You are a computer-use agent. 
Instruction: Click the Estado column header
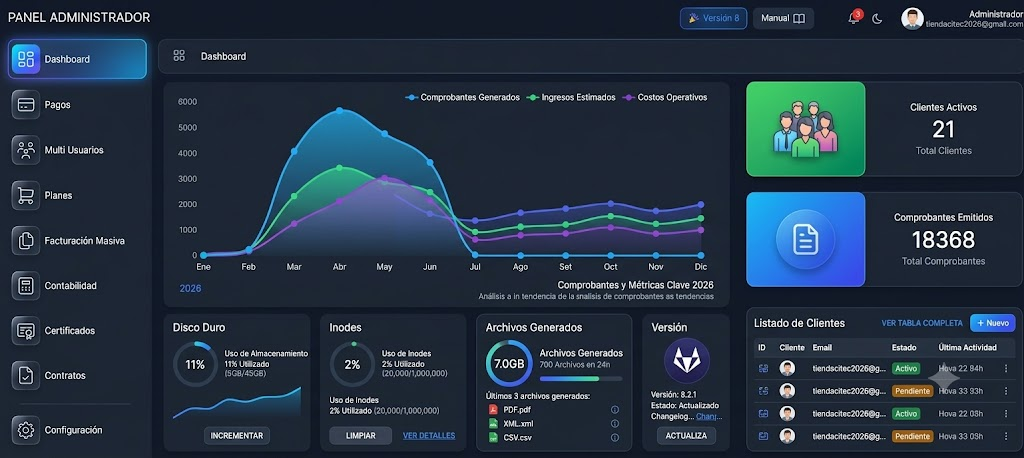[904, 348]
